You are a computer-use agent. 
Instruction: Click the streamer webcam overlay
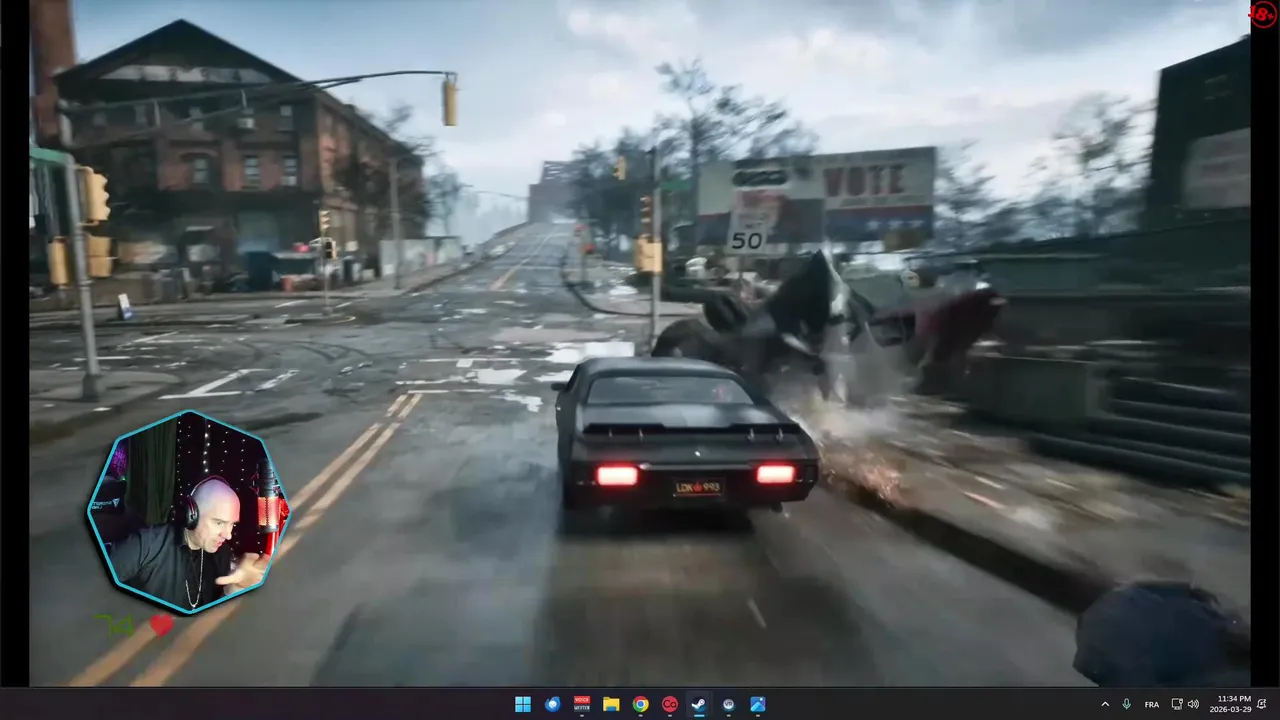point(188,511)
